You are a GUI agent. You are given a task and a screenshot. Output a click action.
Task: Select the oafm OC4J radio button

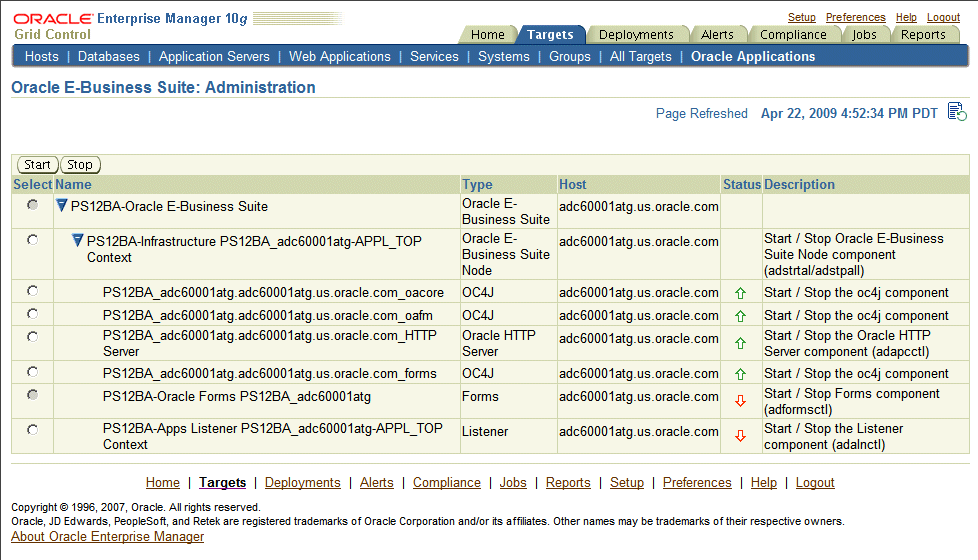[32, 314]
